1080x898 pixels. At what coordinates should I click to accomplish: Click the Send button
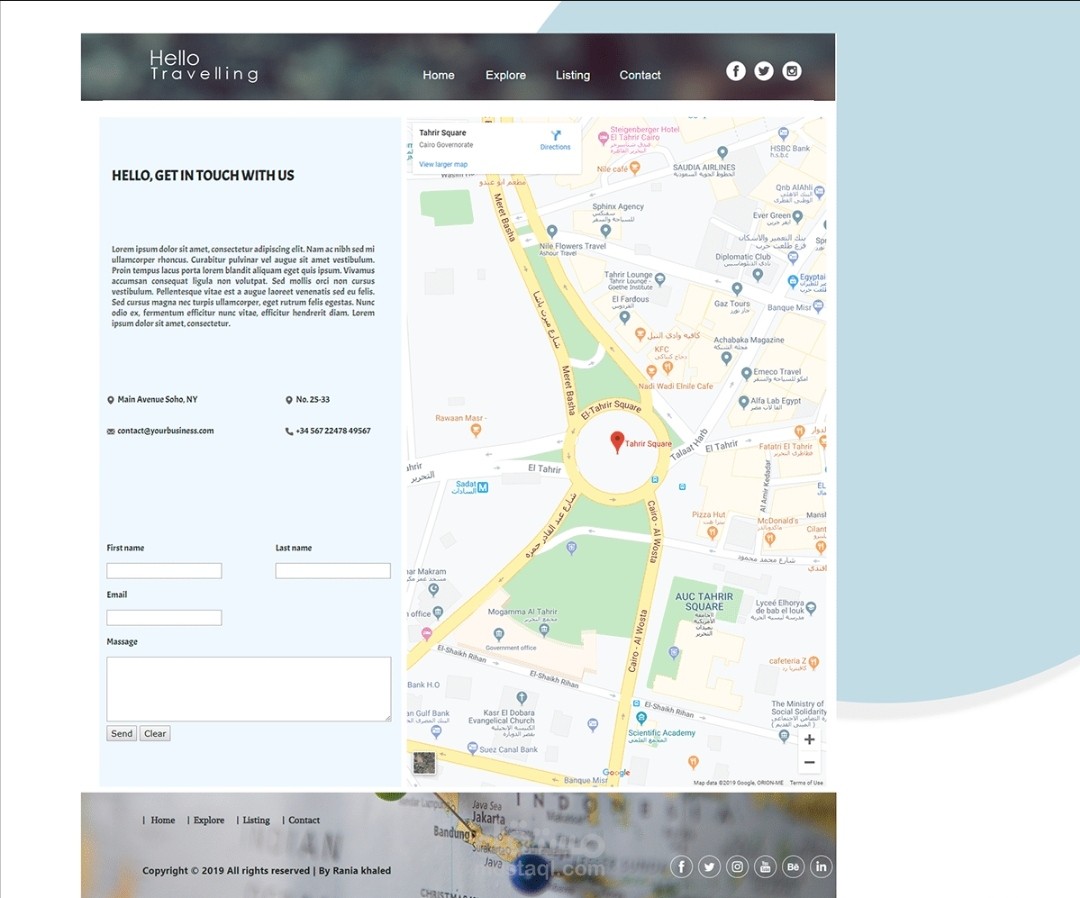122,733
